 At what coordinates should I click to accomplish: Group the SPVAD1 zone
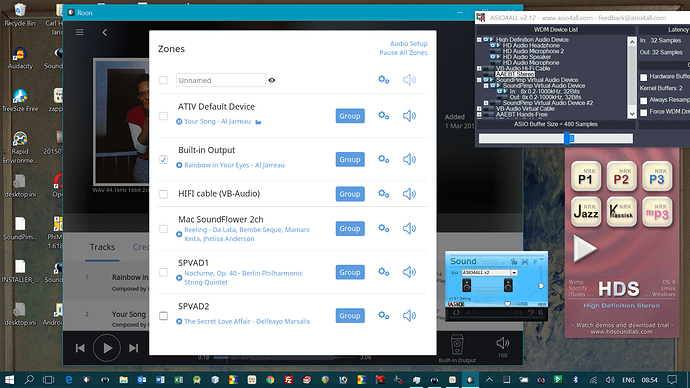point(350,272)
